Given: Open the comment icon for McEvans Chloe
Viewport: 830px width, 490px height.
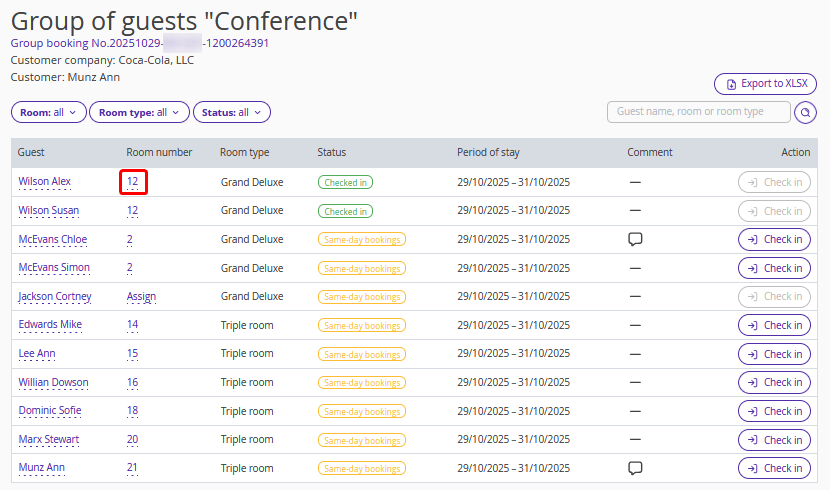Looking at the screenshot, I should (x=634, y=240).
